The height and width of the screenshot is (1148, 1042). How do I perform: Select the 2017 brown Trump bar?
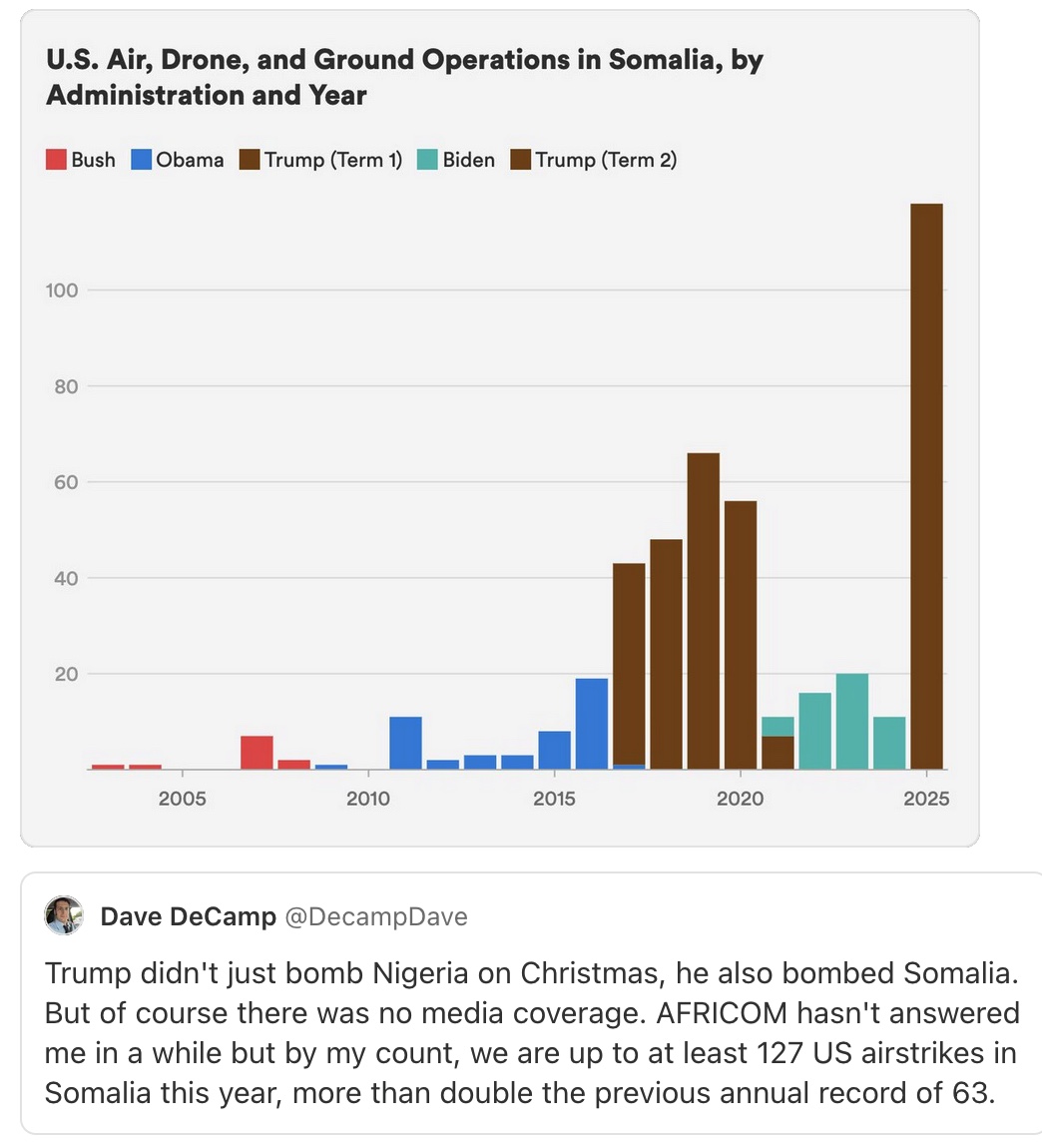pos(629,664)
